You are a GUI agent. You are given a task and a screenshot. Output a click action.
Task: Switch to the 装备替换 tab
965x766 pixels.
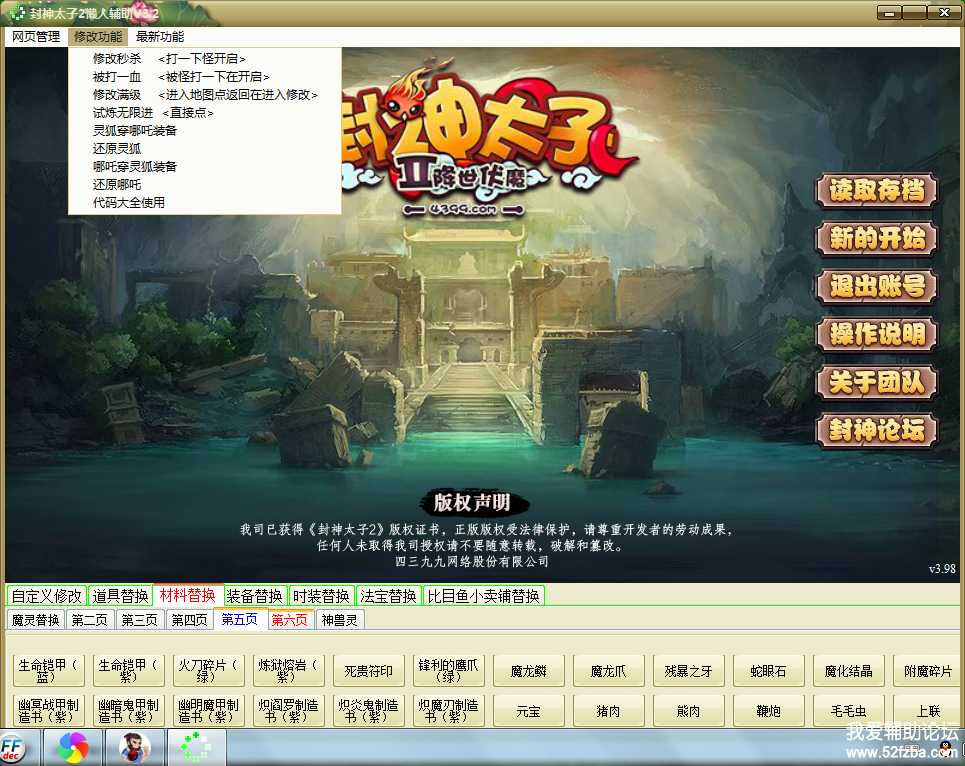[254, 596]
